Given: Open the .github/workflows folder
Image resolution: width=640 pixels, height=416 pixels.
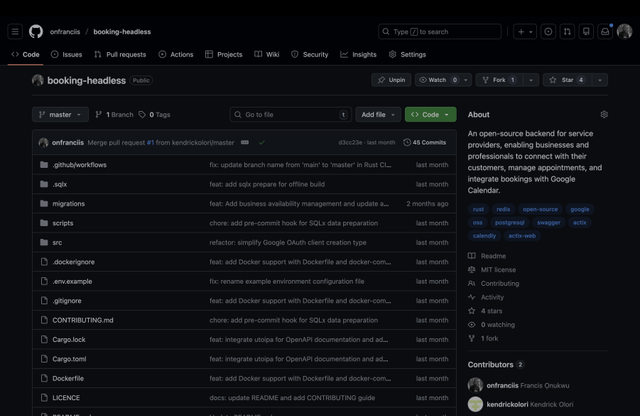Looking at the screenshot, I should pyautogui.click(x=79, y=164).
